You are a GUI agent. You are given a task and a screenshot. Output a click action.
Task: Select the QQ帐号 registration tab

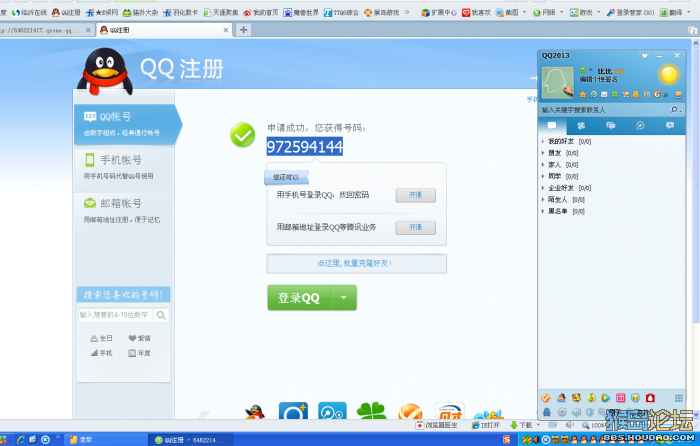click(126, 125)
